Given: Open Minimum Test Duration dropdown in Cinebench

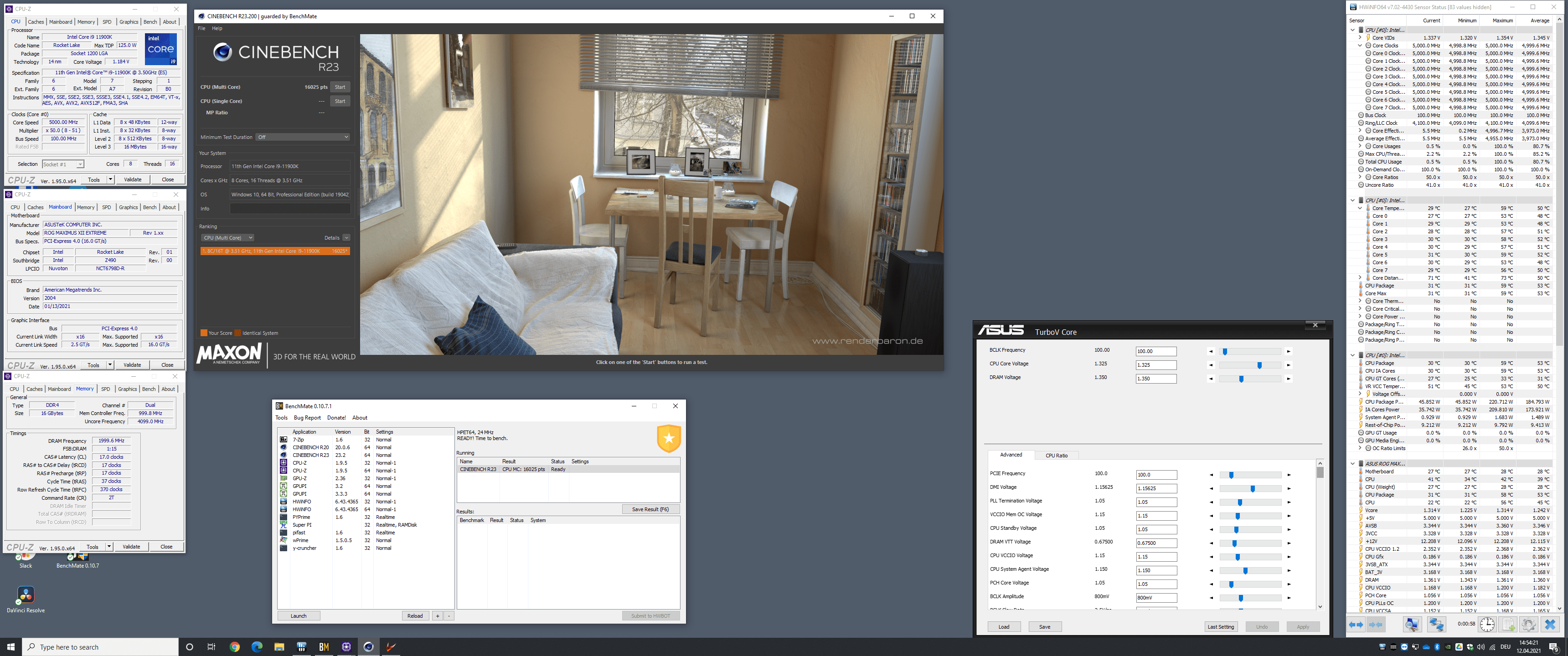Looking at the screenshot, I should pos(303,137).
